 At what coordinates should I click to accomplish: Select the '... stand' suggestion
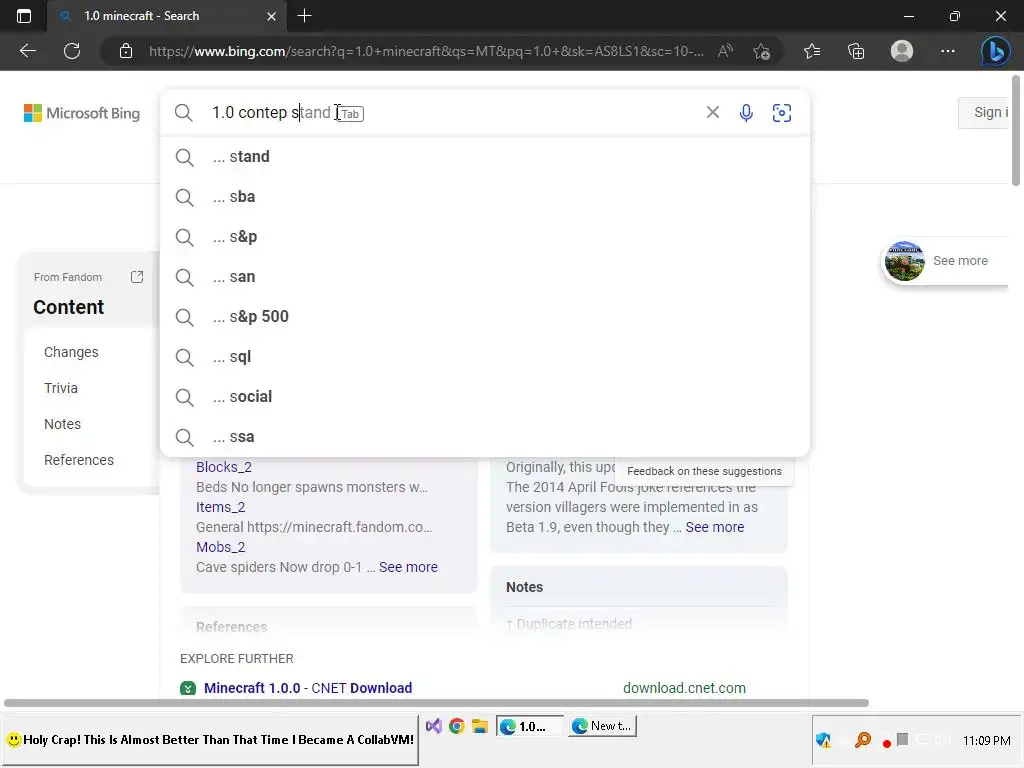pyautogui.click(x=485, y=157)
